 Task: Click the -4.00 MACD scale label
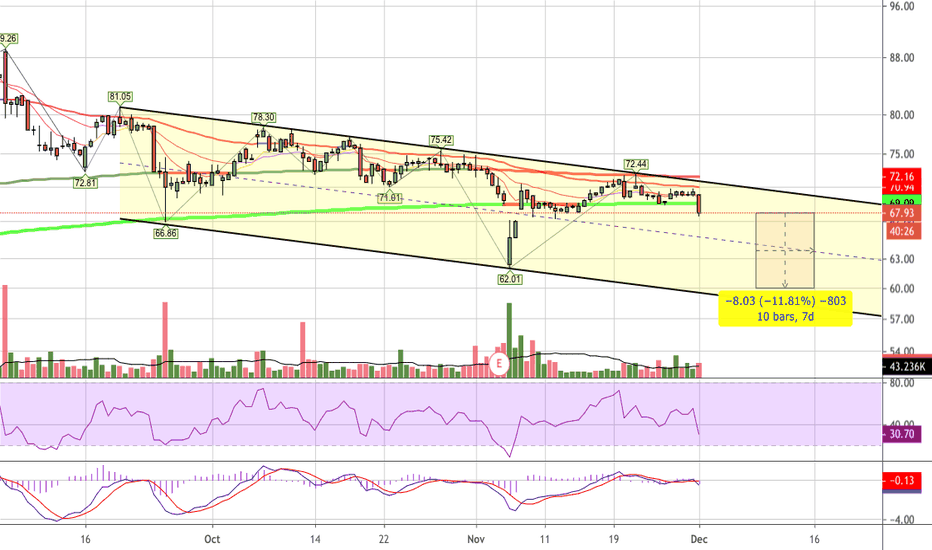(902, 520)
